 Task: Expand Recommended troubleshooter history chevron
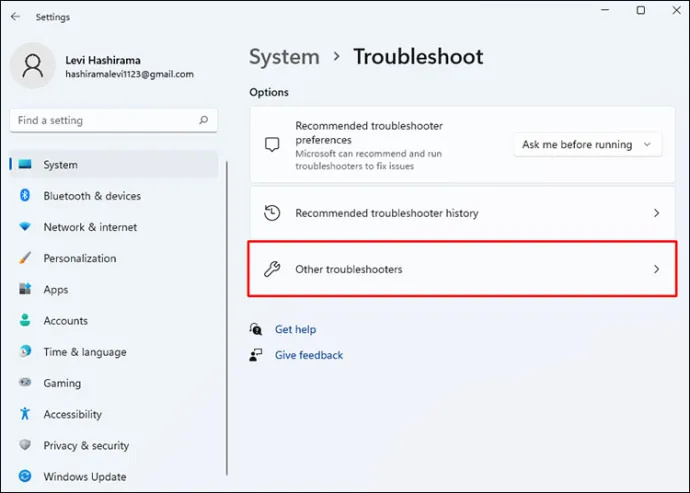[656, 213]
